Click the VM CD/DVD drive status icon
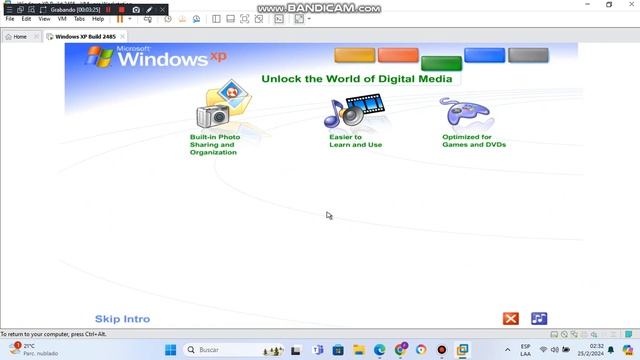640x360 pixels. (x=564, y=334)
